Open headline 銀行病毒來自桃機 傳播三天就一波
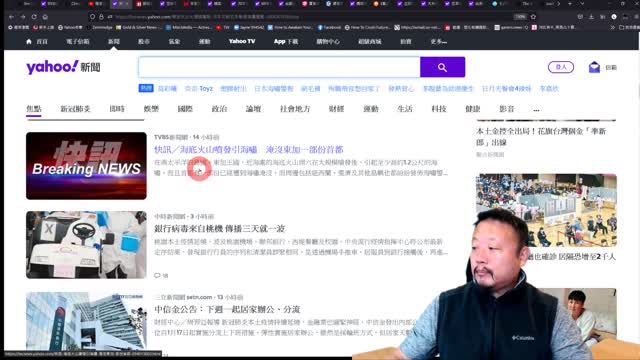Viewport: 640px width, 360px height. 220,229
